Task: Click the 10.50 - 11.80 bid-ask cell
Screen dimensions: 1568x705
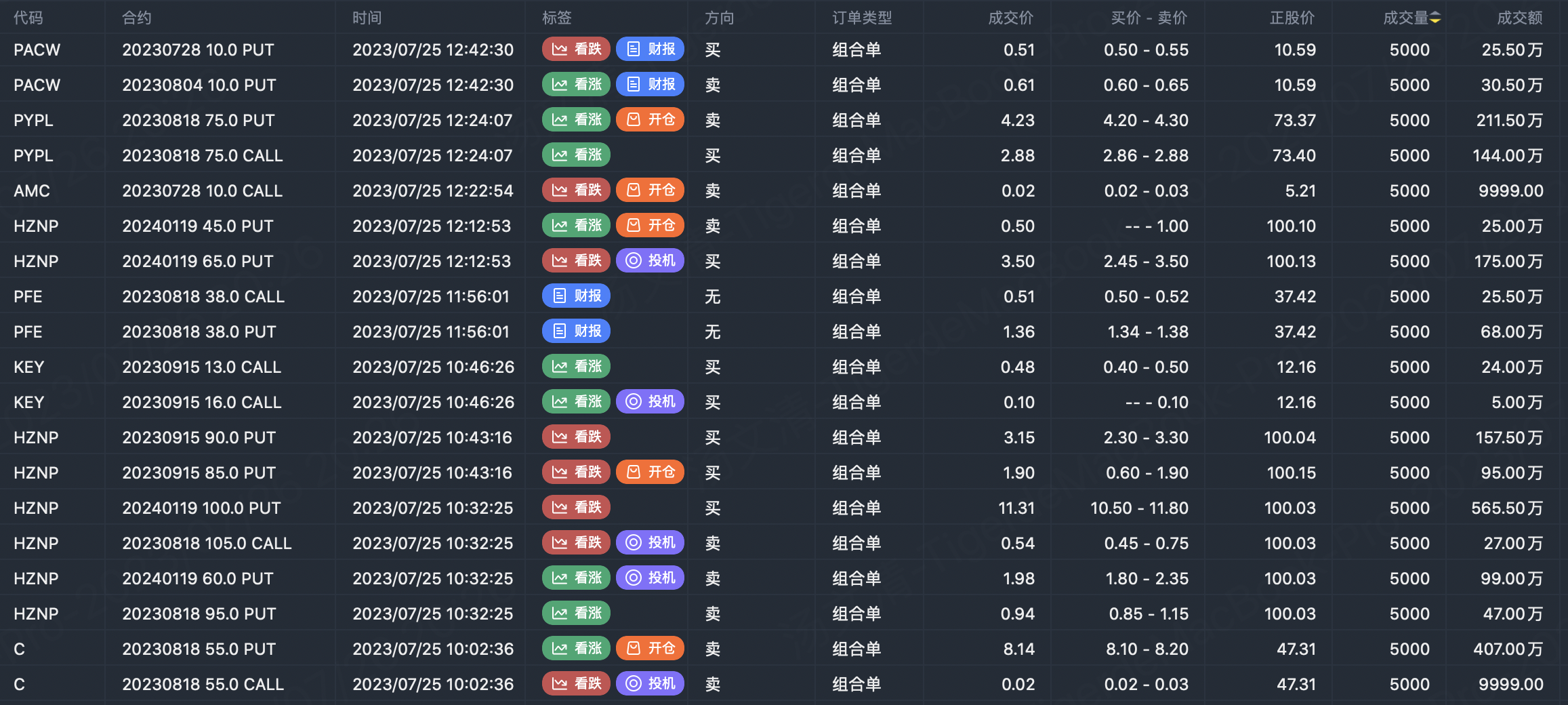Action: (x=1139, y=508)
